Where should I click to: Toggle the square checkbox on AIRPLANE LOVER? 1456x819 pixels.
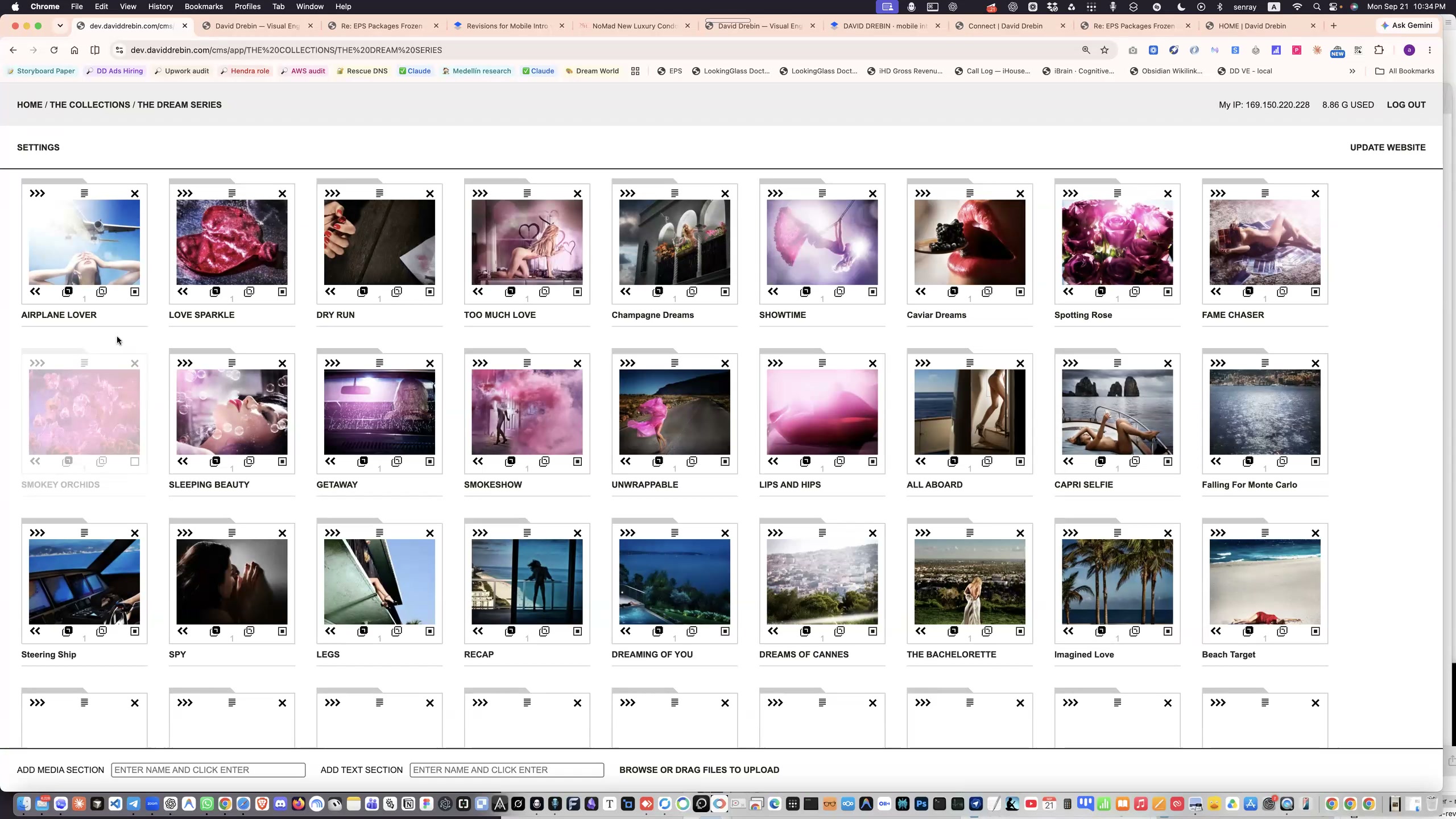(135, 292)
